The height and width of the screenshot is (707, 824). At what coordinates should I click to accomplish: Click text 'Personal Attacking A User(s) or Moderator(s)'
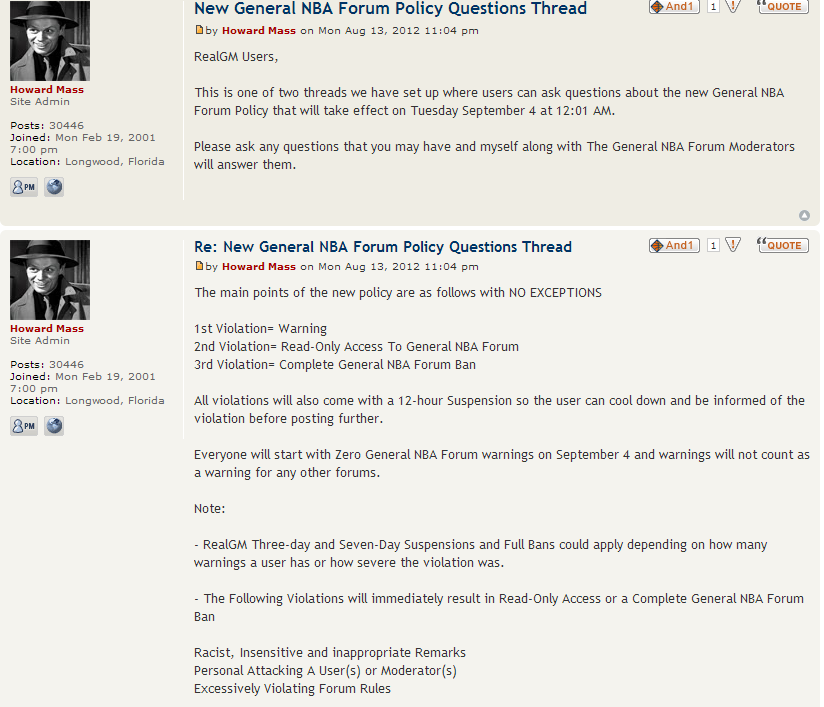[325, 671]
